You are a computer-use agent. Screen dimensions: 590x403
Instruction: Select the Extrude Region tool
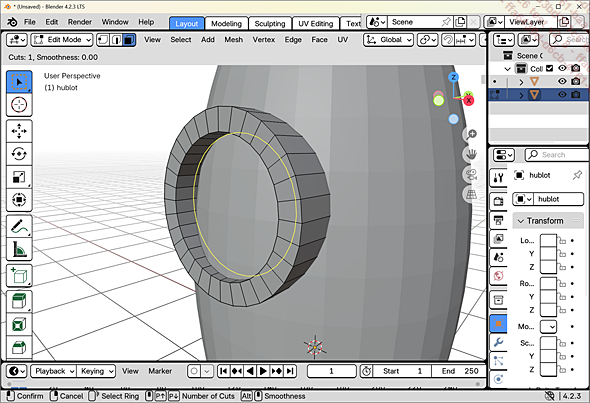pos(19,301)
